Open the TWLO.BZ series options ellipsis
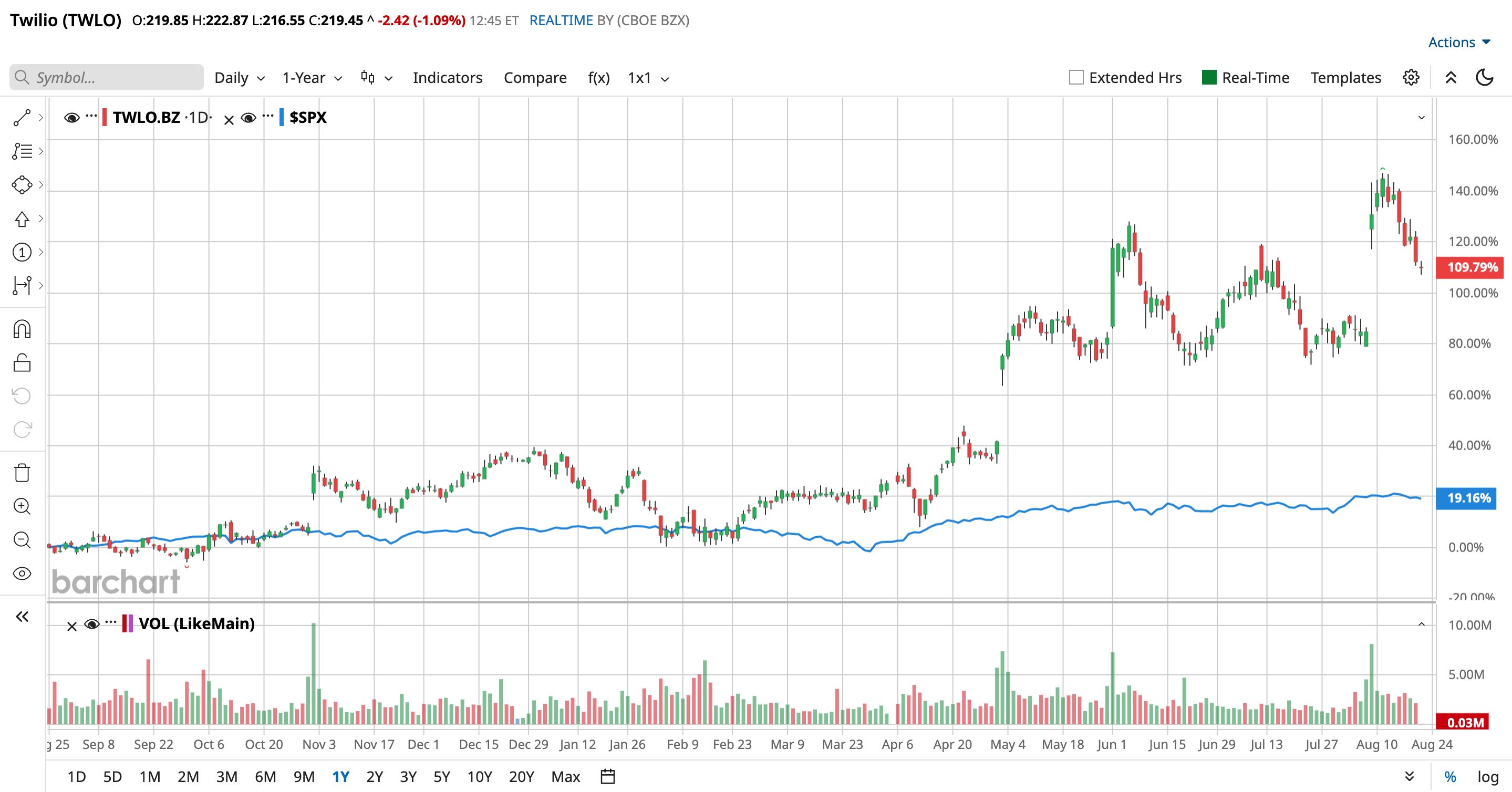 point(91,116)
